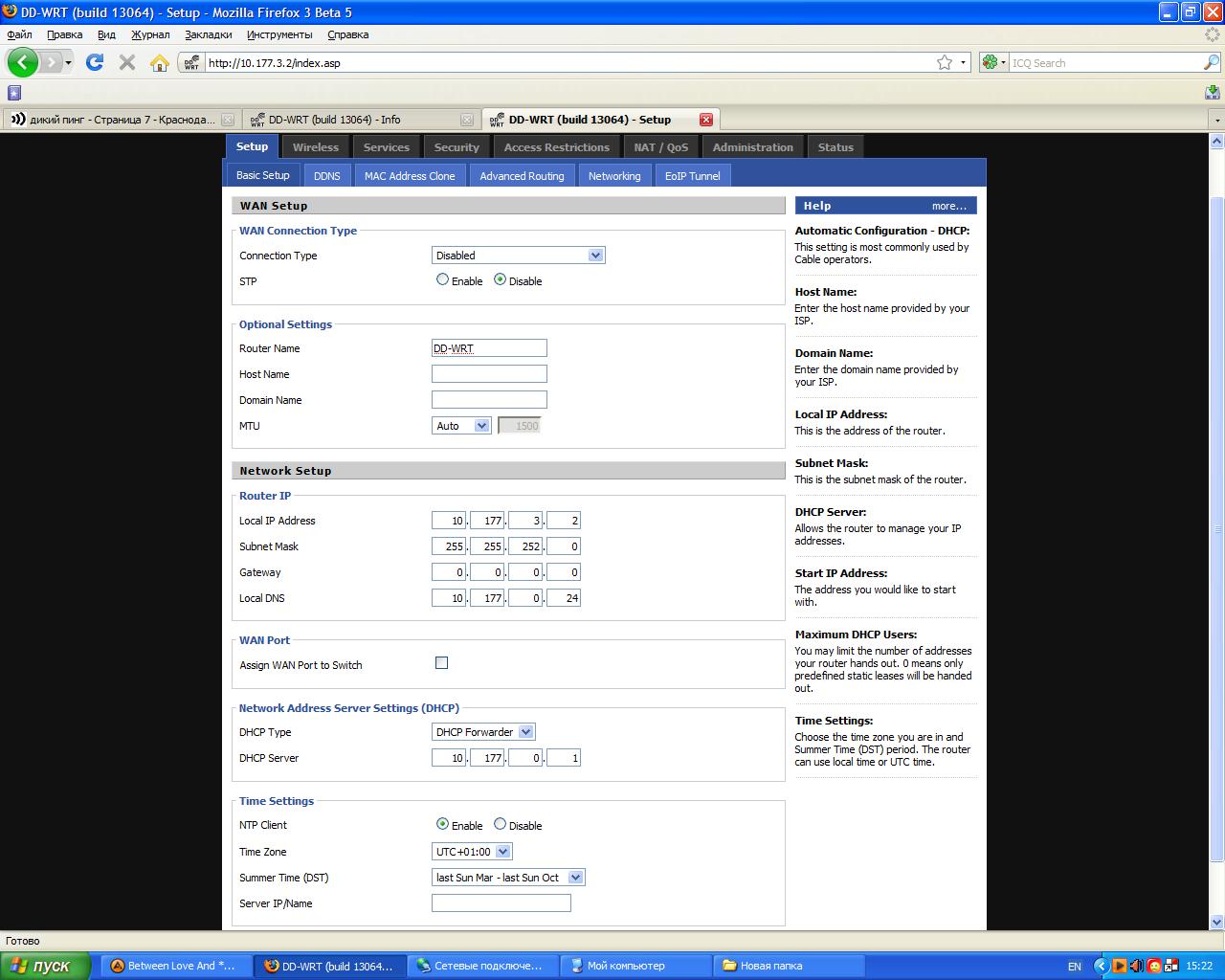Image resolution: width=1225 pixels, height=980 pixels.
Task: Open the MTU Auto dropdown
Action: coord(462,426)
